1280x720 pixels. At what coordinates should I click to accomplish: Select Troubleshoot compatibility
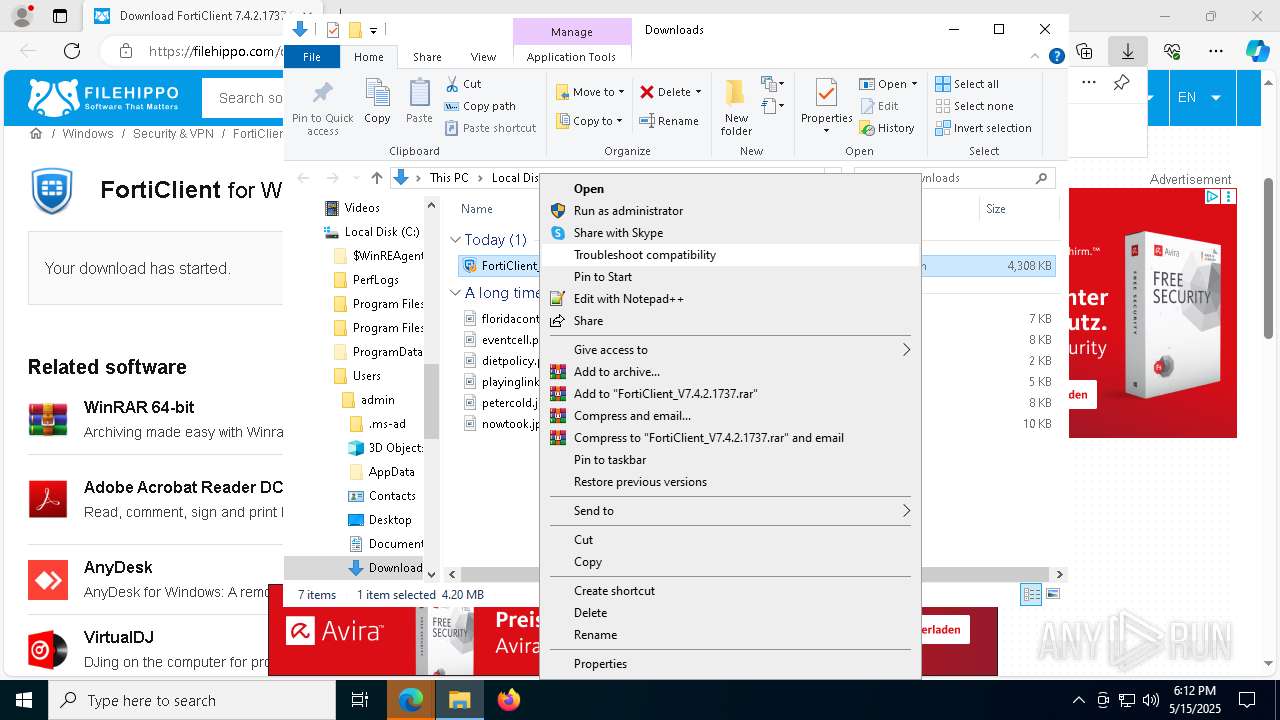[730, 255]
